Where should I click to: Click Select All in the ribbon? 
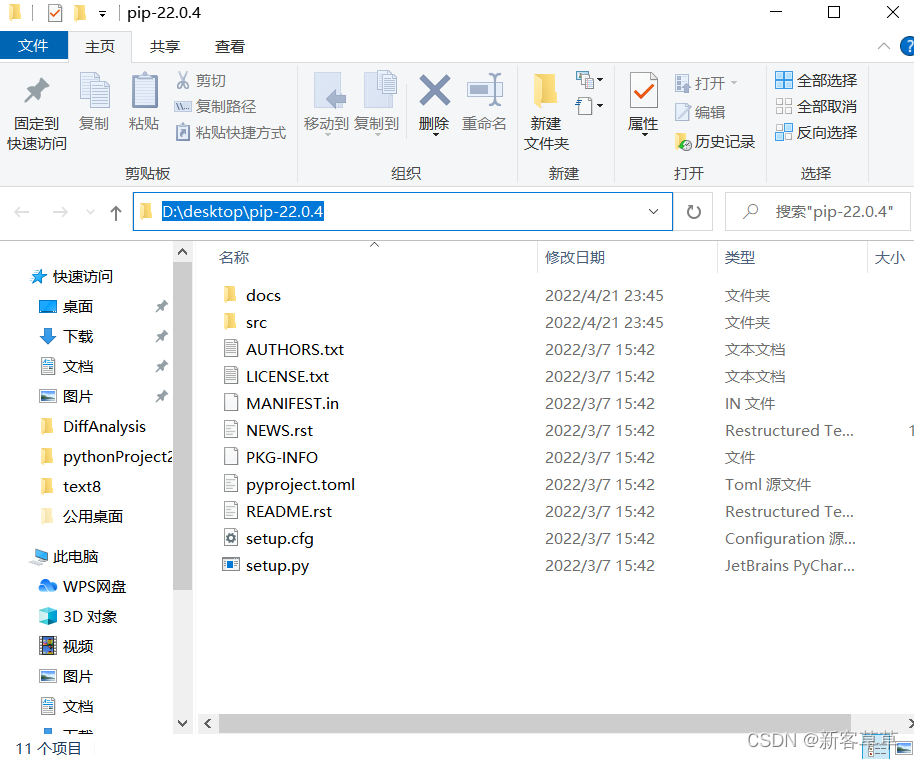tap(816, 80)
